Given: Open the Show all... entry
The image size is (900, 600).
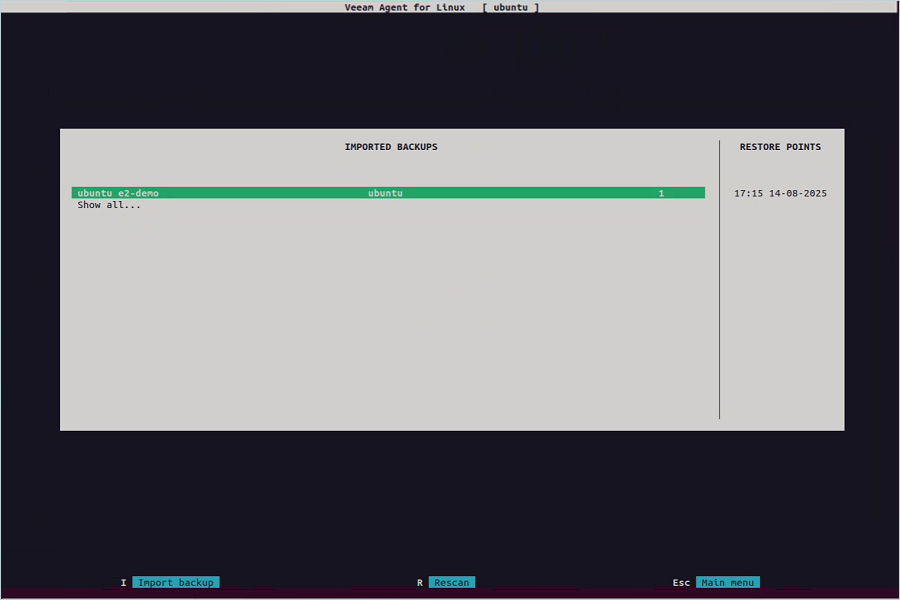Looking at the screenshot, I should [108, 205].
